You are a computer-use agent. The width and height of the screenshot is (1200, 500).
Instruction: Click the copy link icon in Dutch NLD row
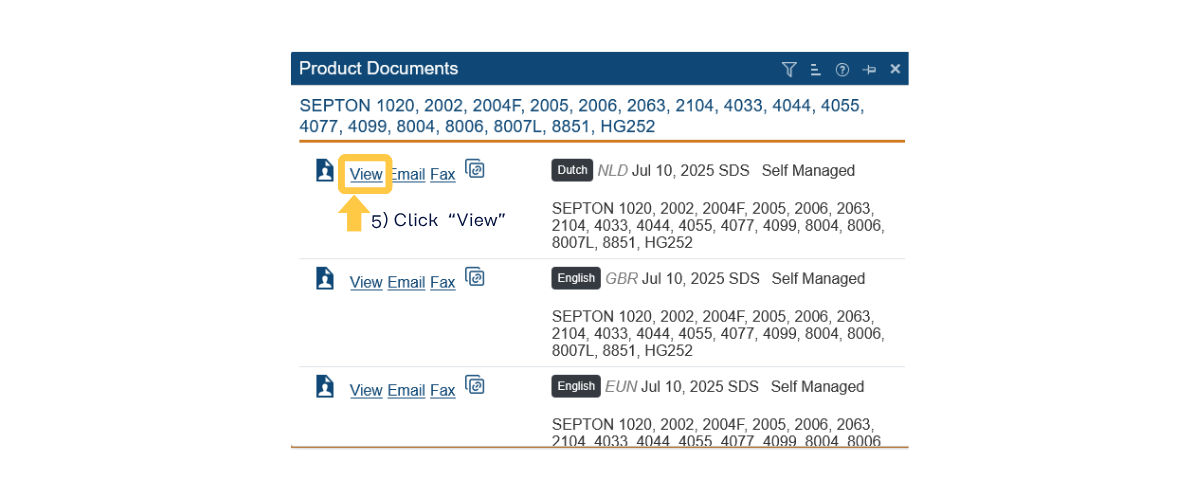pos(475,169)
